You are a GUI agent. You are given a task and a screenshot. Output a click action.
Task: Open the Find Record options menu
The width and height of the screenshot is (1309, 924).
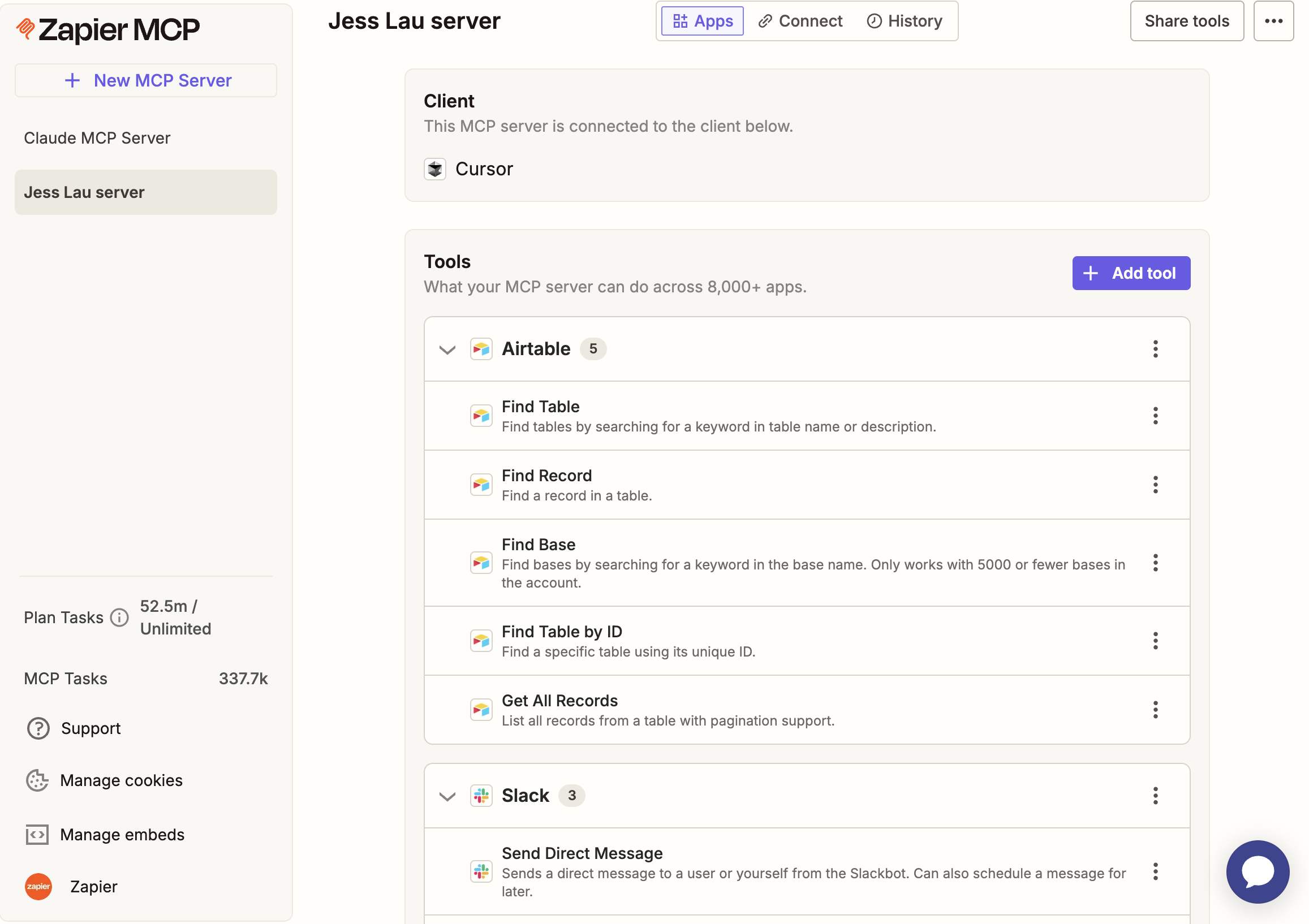point(1155,485)
